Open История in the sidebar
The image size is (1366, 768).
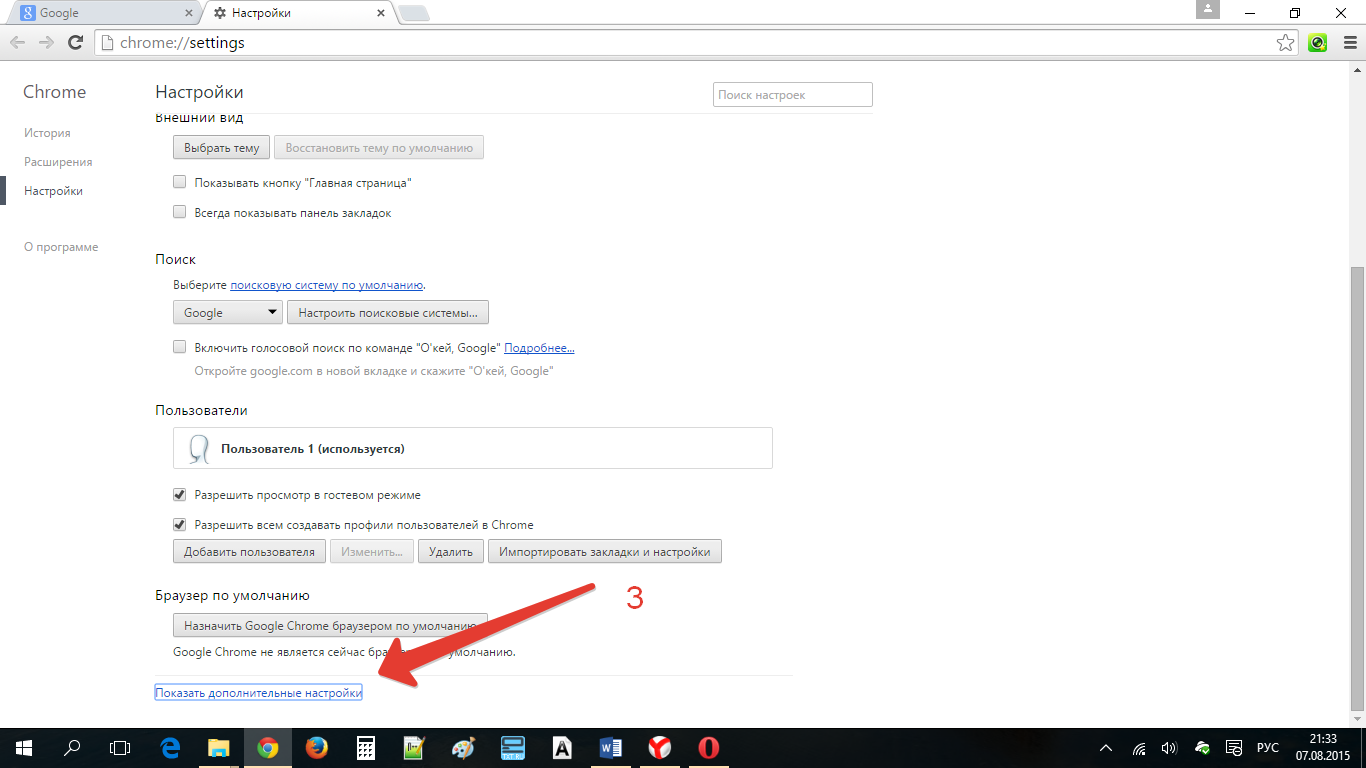(47, 133)
